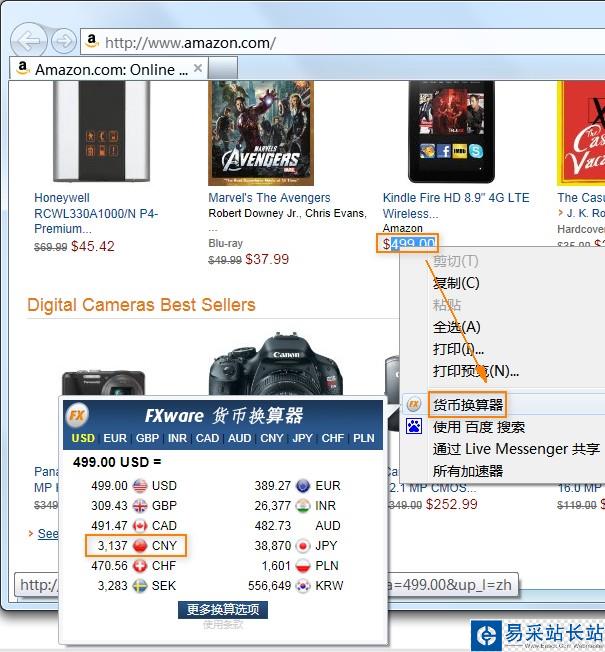Select EUR in the currency bar
This screenshot has height=652, width=605.
pyautogui.click(x=115, y=438)
